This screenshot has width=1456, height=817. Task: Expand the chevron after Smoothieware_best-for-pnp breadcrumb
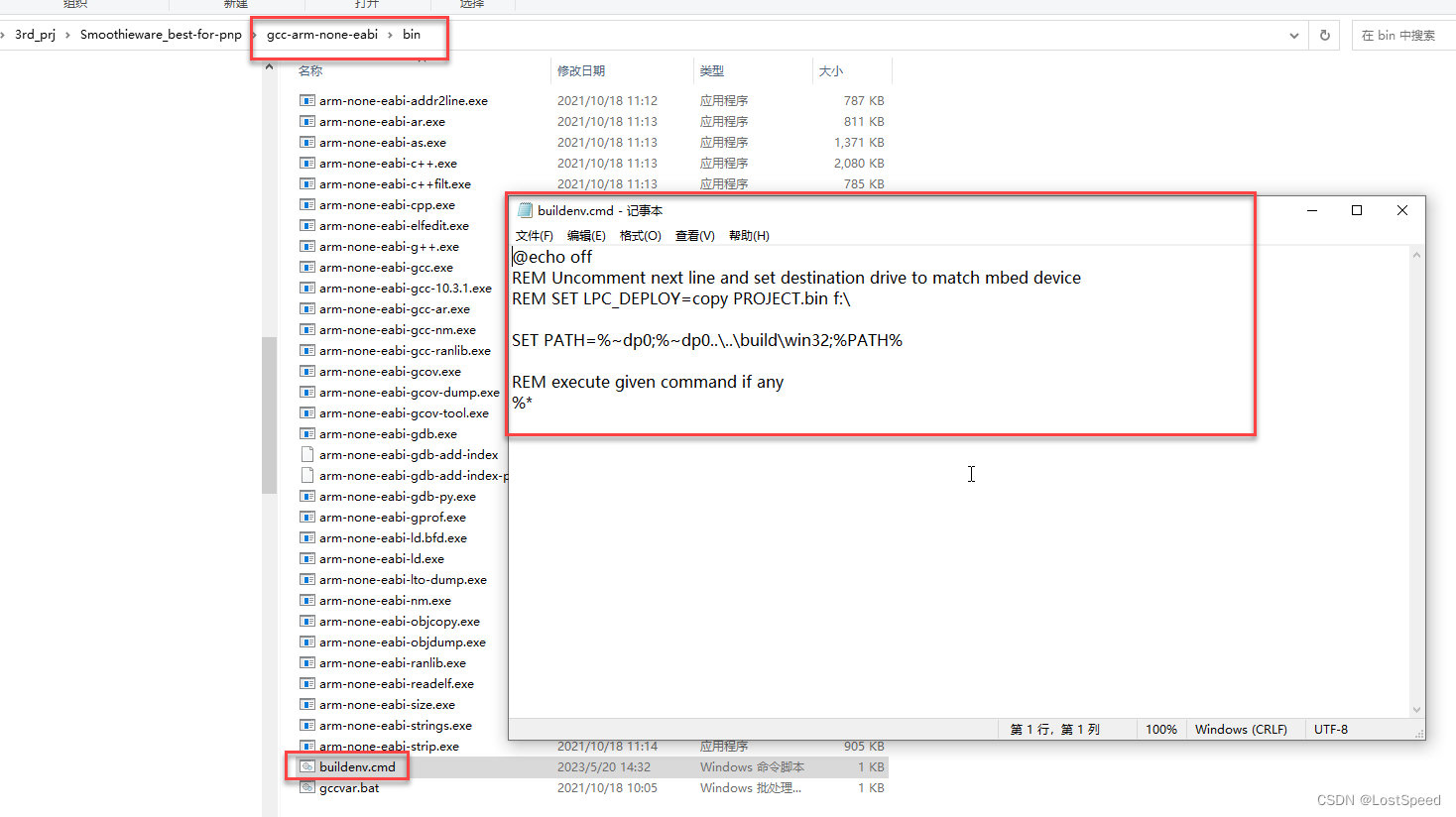[254, 35]
